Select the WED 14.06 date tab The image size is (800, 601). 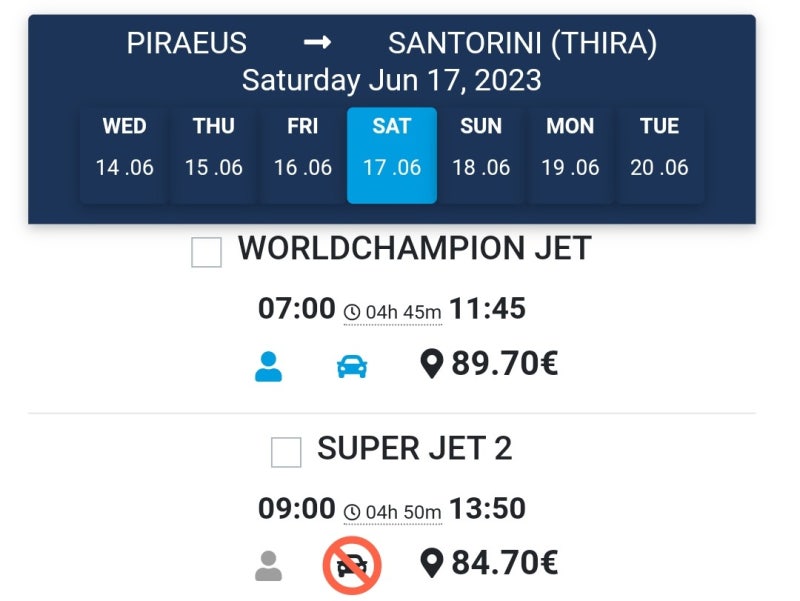(x=124, y=155)
